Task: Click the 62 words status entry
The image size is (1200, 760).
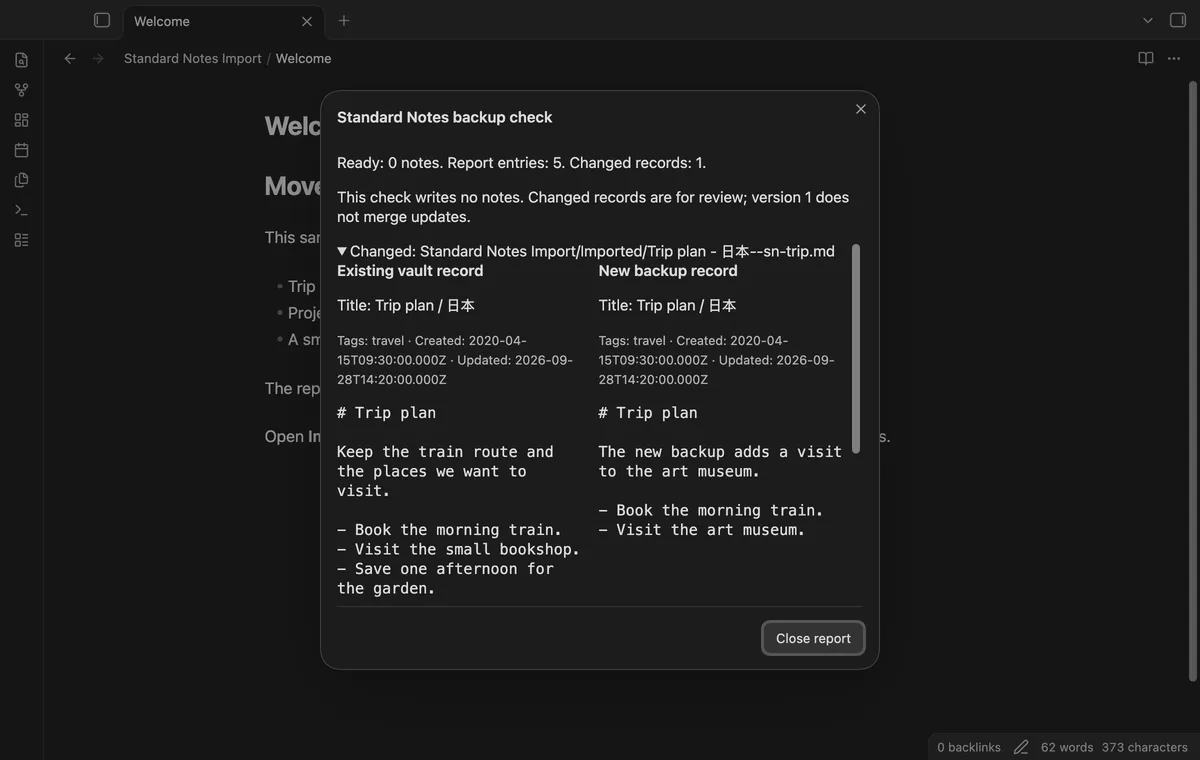Action: tap(1066, 747)
